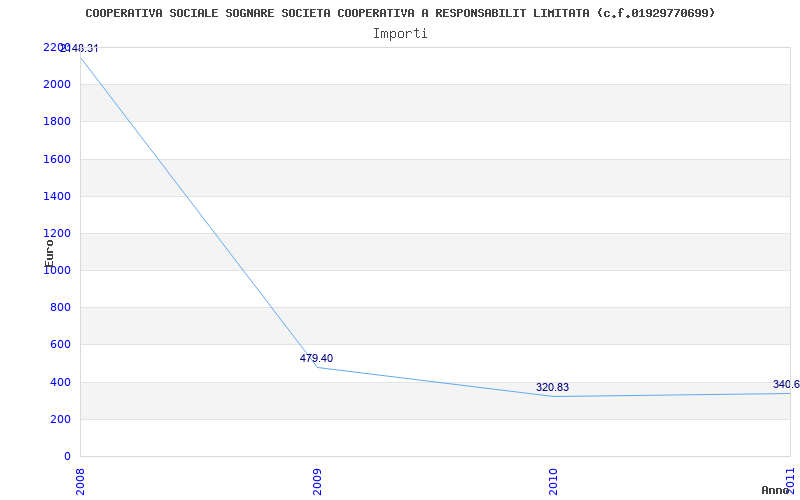Click the 200 y-axis tick label
This screenshot has height=500, width=800.
coord(60,419)
